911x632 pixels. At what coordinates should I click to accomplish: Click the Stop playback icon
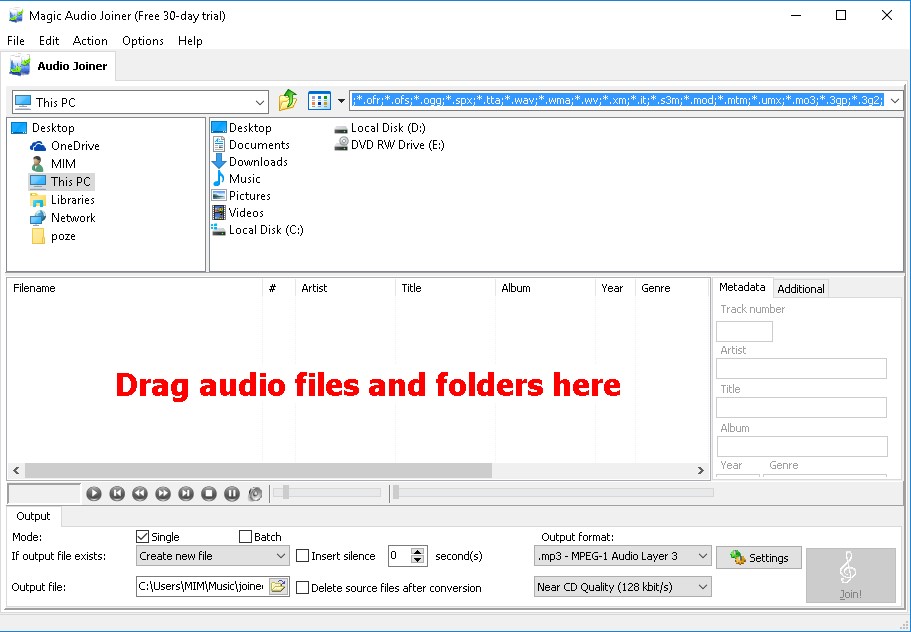(208, 493)
